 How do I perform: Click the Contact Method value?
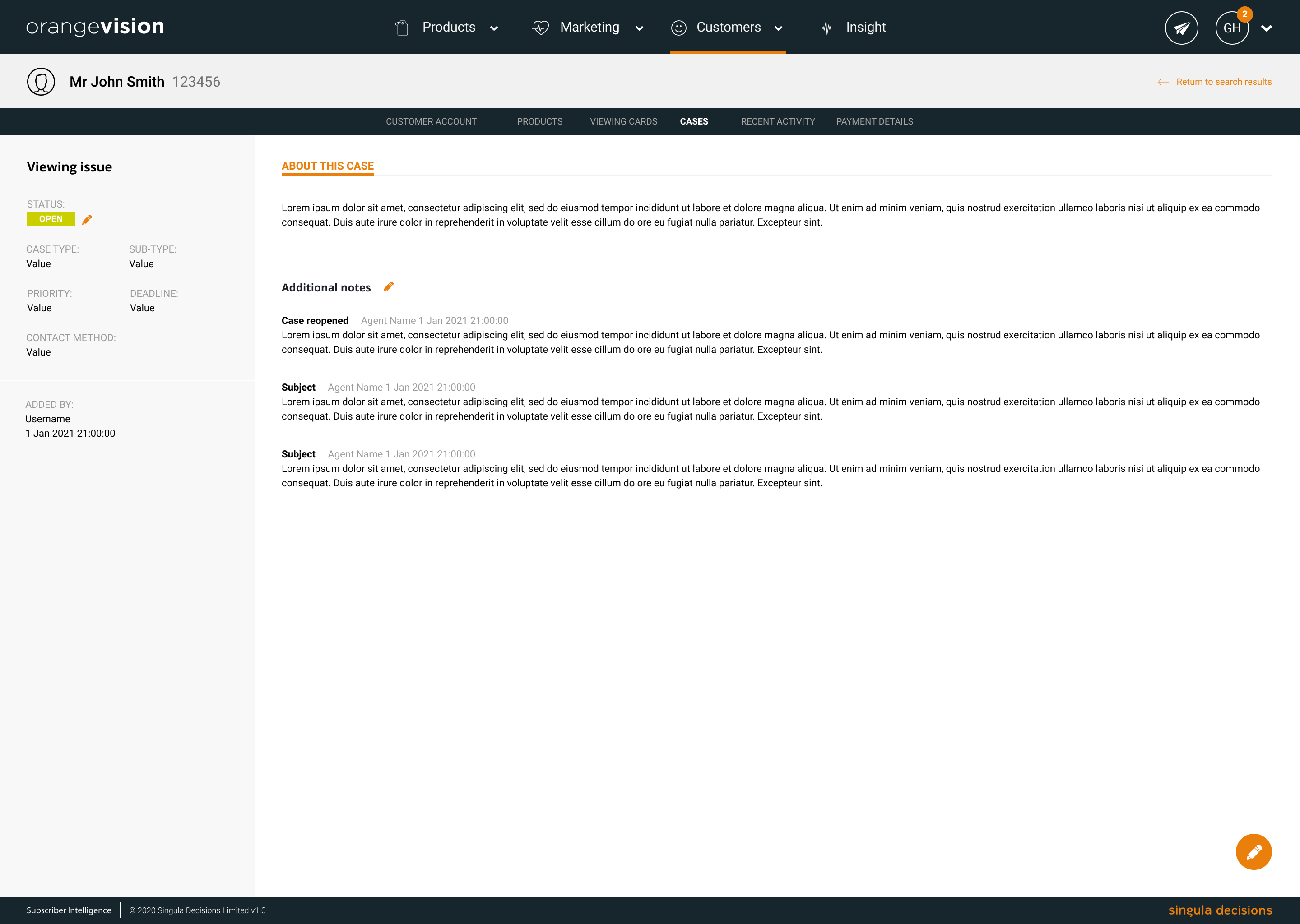tap(38, 353)
